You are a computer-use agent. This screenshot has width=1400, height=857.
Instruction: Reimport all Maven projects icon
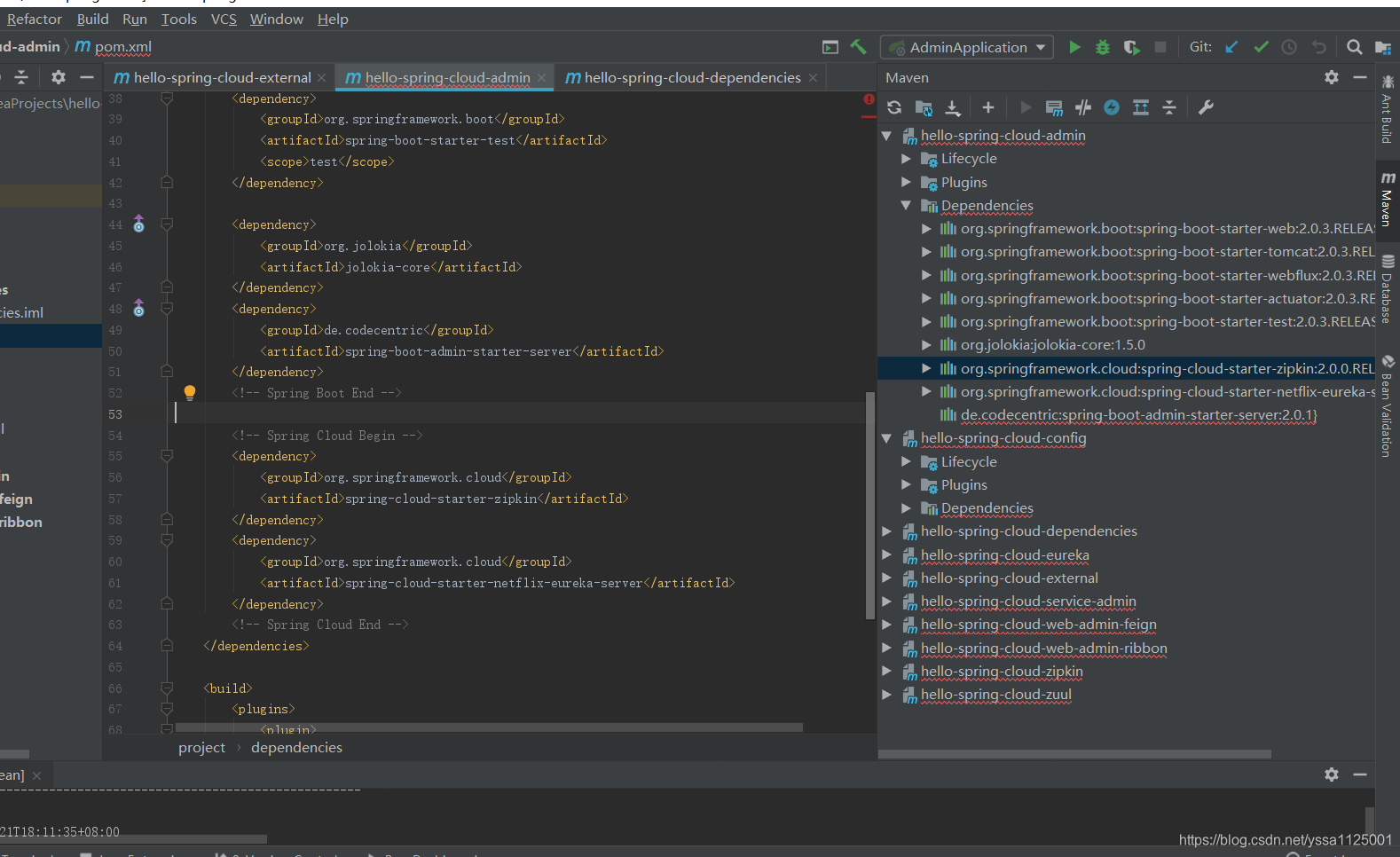click(x=894, y=107)
